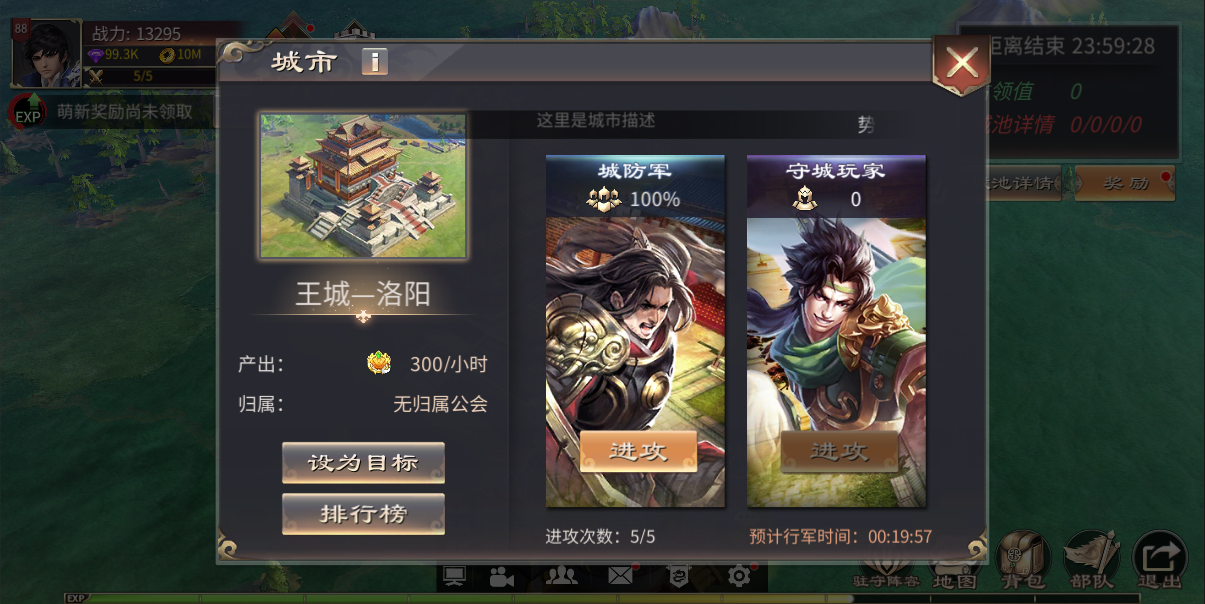
Task: Open the mail envelope icon
Action: click(620, 576)
